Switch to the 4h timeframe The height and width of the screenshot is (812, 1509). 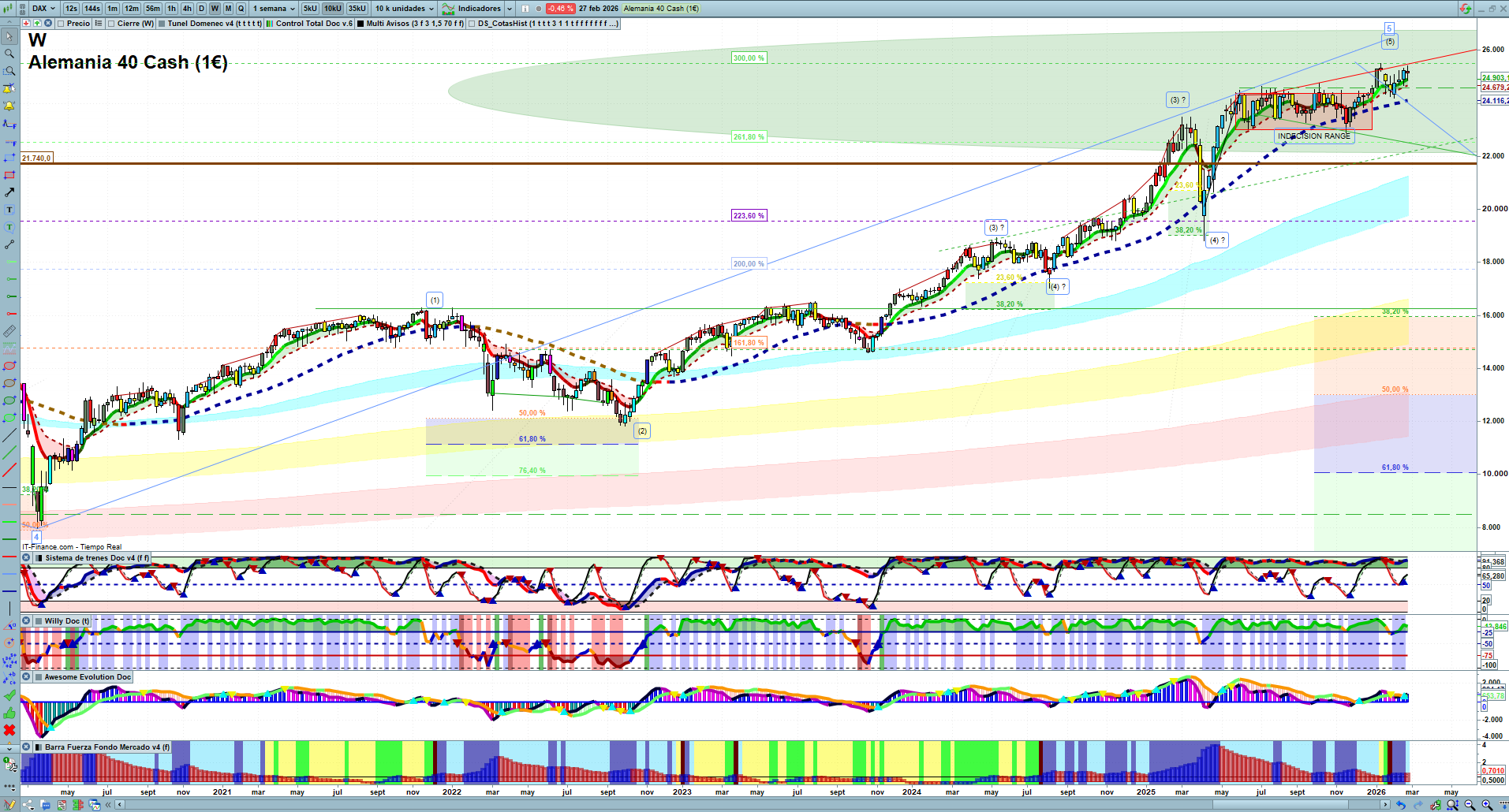(187, 9)
